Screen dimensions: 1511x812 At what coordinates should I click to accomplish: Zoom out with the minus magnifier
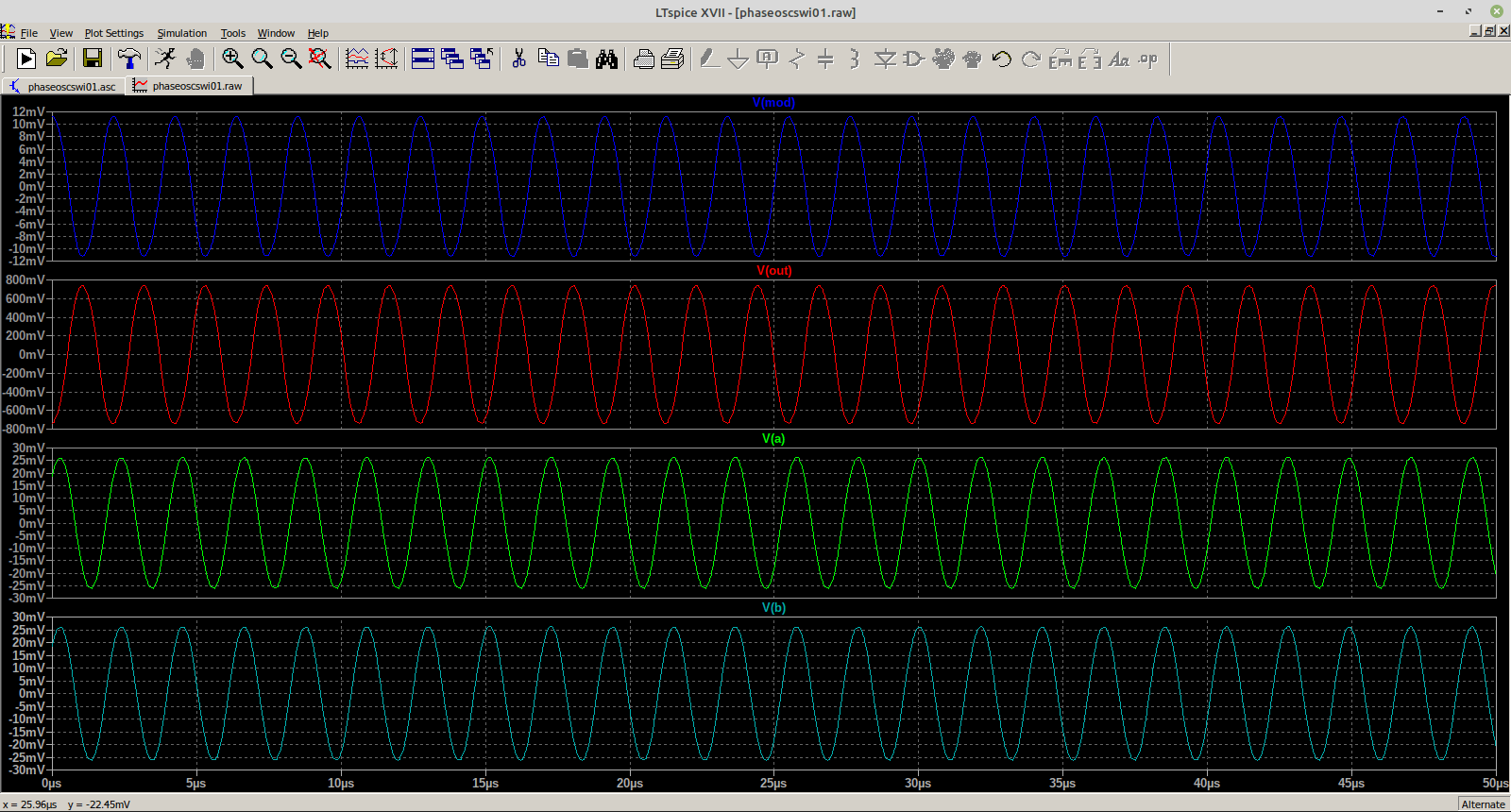tap(291, 59)
